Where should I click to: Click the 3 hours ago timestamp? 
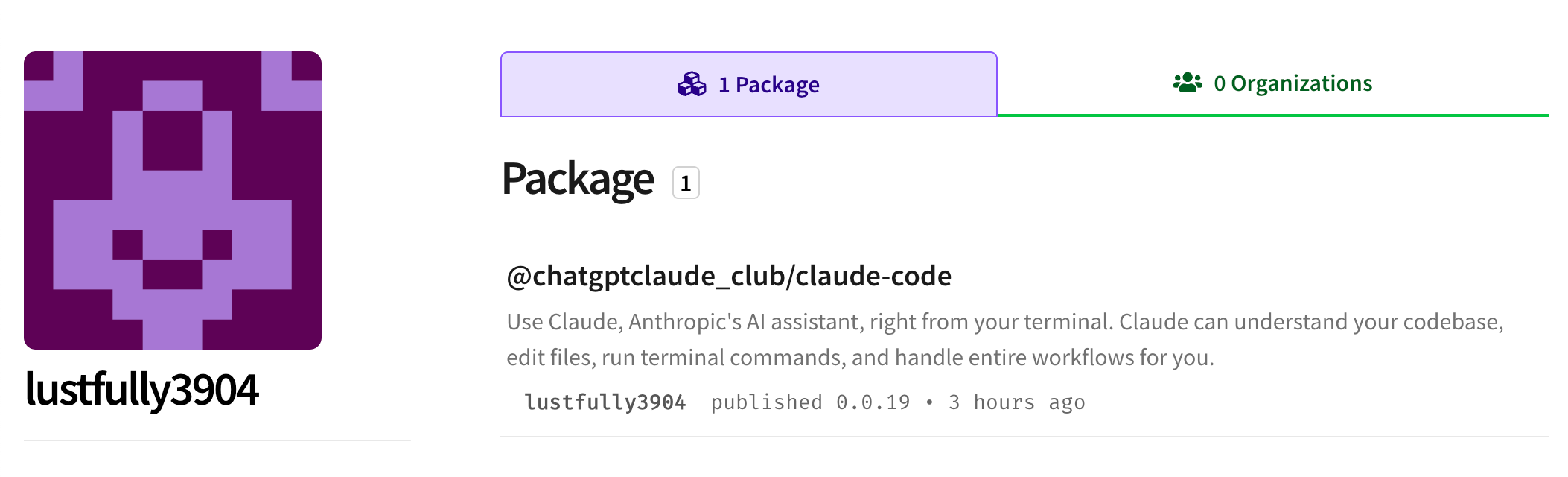click(1016, 402)
